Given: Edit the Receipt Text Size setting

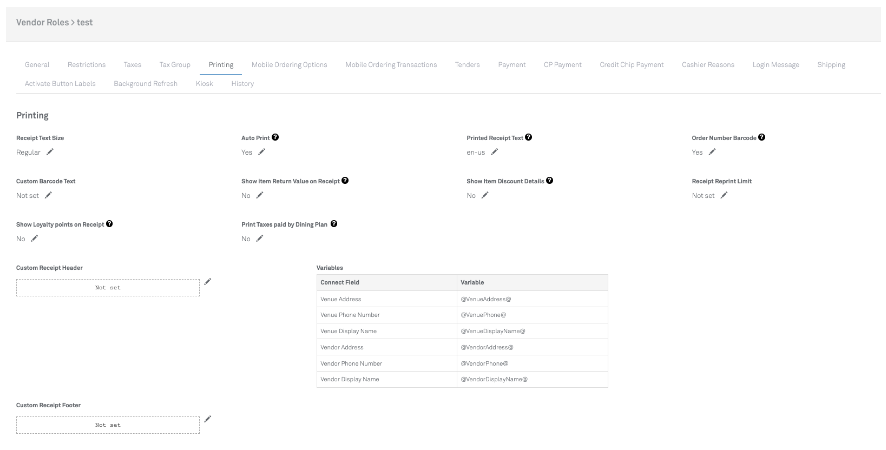Looking at the screenshot, I should (x=49, y=152).
